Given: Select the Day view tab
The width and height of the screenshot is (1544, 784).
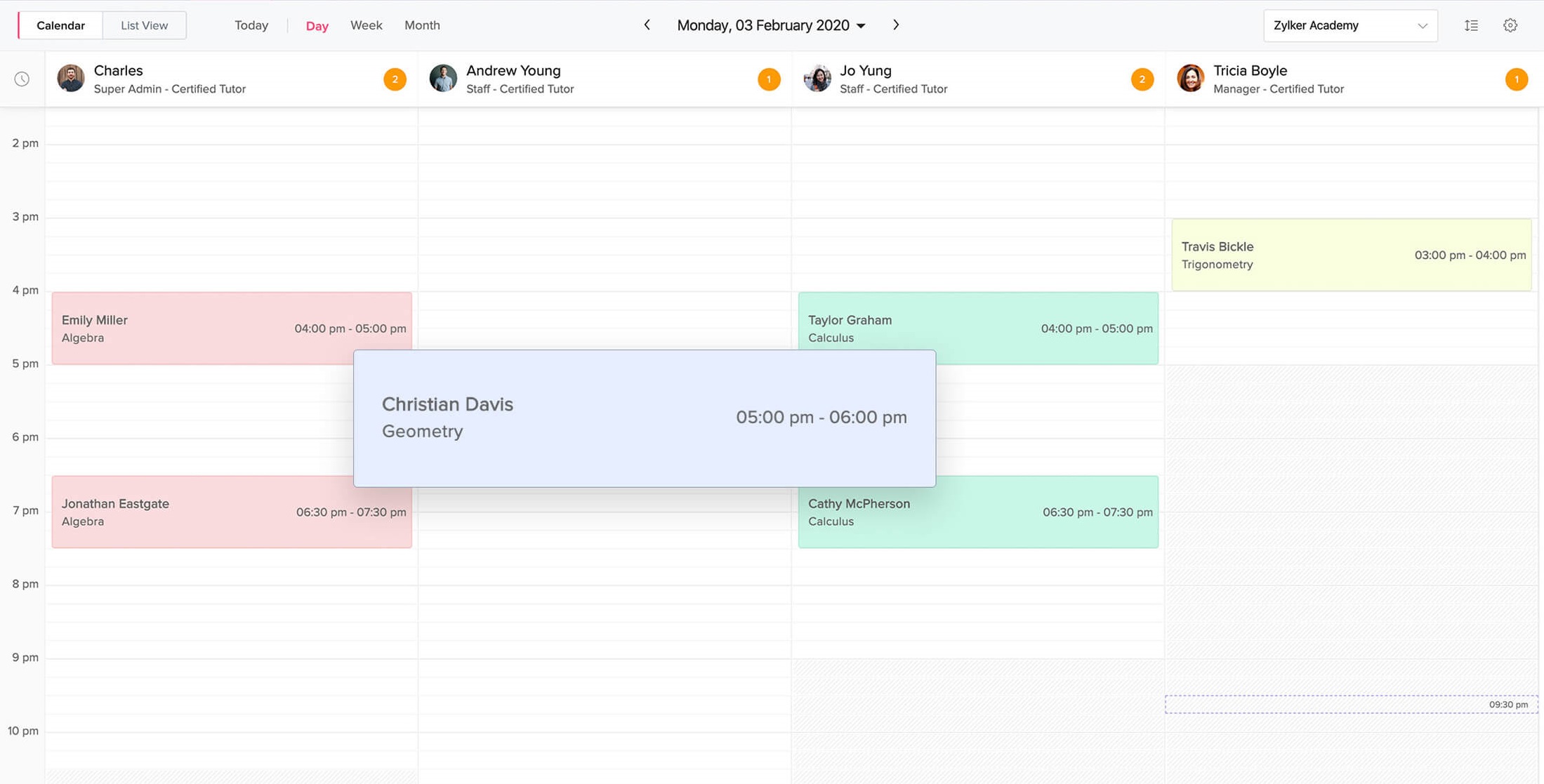Looking at the screenshot, I should point(317,25).
